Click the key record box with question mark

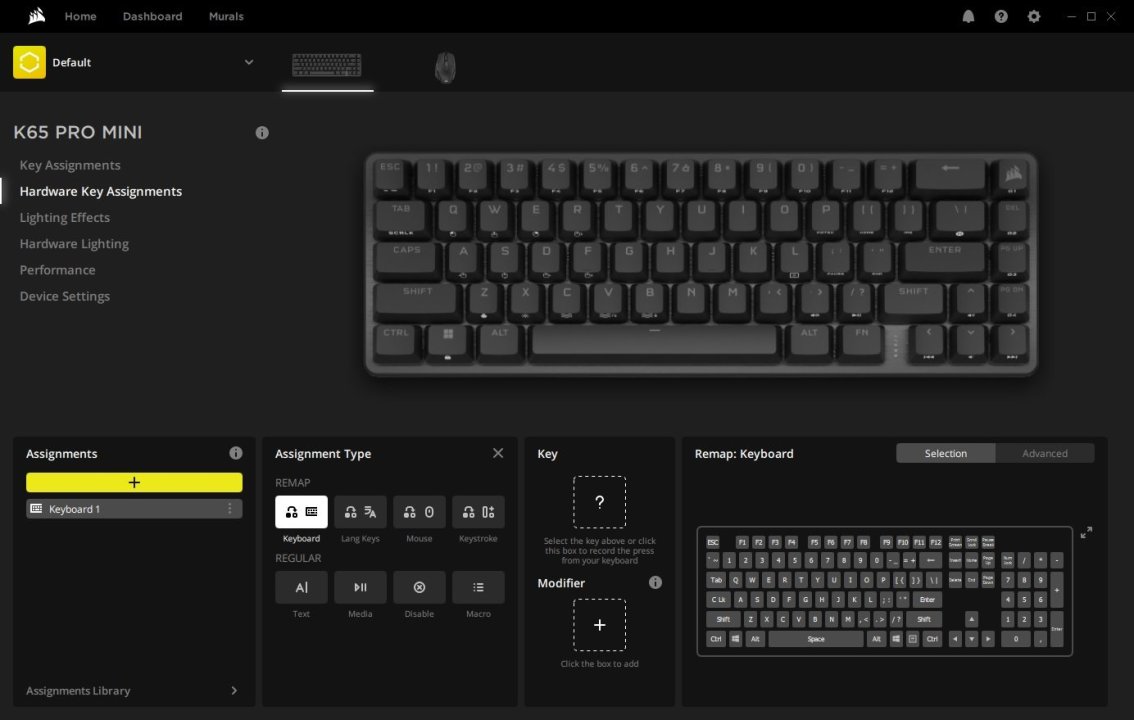600,502
